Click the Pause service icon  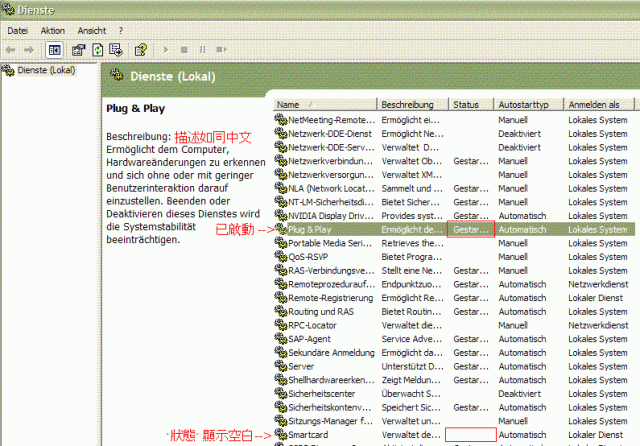coord(202,50)
